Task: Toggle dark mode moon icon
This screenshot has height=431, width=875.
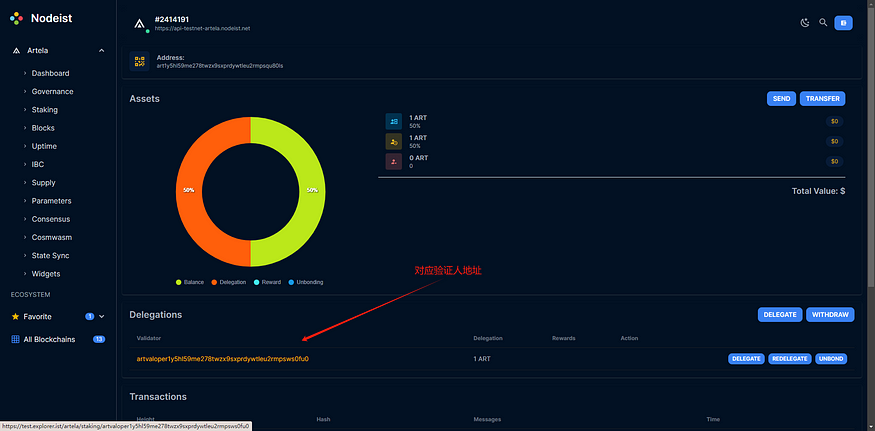Action: 805,23
